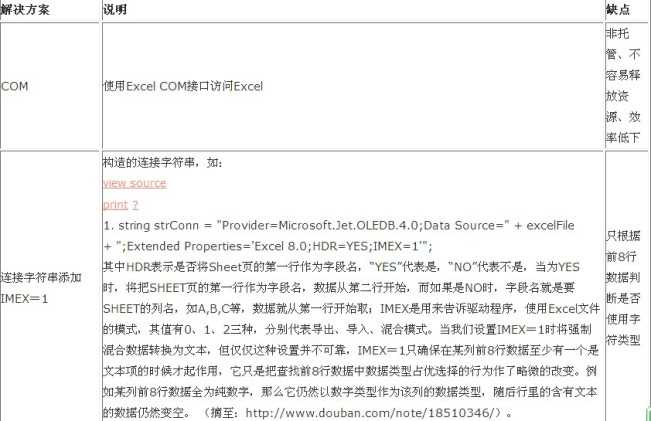Viewport: 651px width, 421px height.
Task: Click the 'COM' solution cell
Action: 15,86
